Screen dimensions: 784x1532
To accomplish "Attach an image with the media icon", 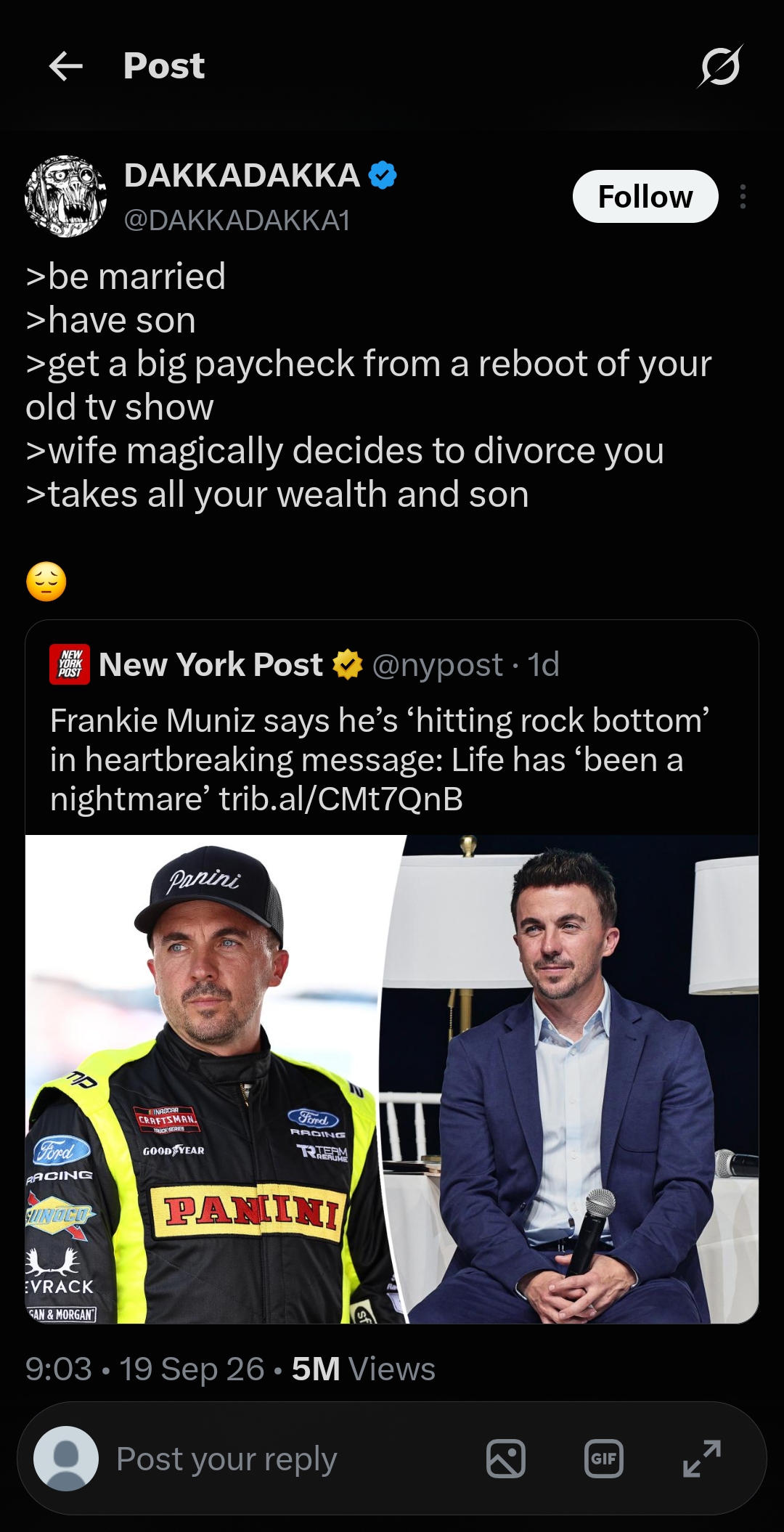I will click(x=506, y=1459).
